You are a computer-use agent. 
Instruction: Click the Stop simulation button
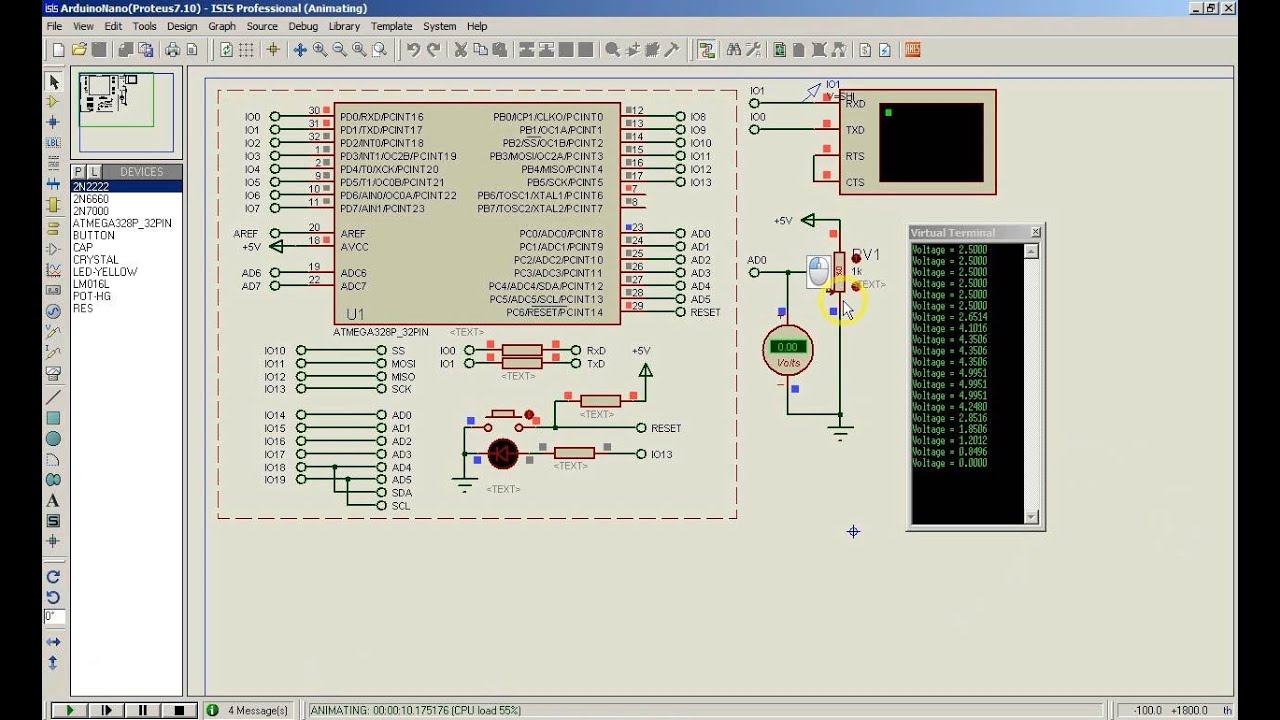tap(180, 710)
